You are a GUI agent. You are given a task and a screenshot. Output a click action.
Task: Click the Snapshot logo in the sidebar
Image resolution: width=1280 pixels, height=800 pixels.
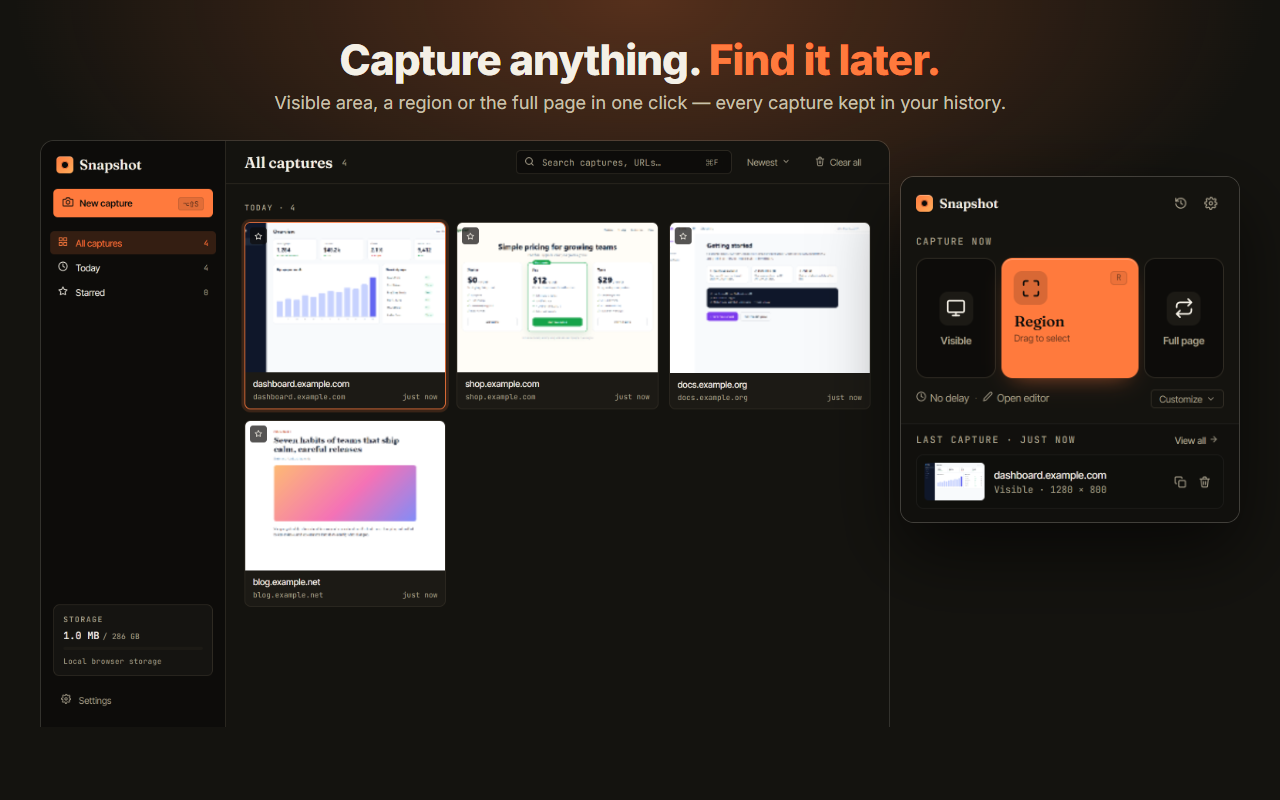point(65,165)
